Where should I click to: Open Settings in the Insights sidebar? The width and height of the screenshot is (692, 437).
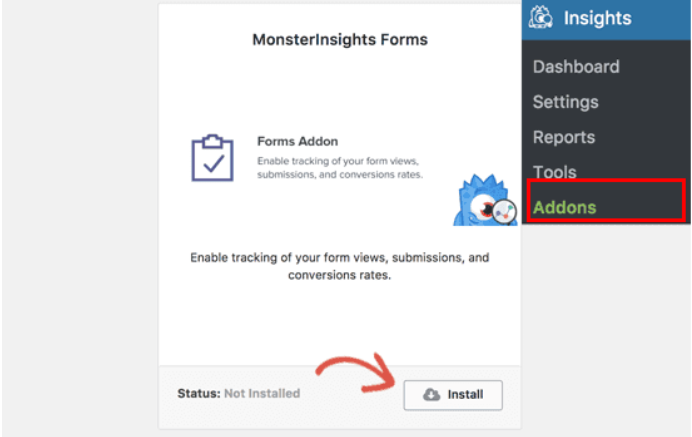pos(565,102)
